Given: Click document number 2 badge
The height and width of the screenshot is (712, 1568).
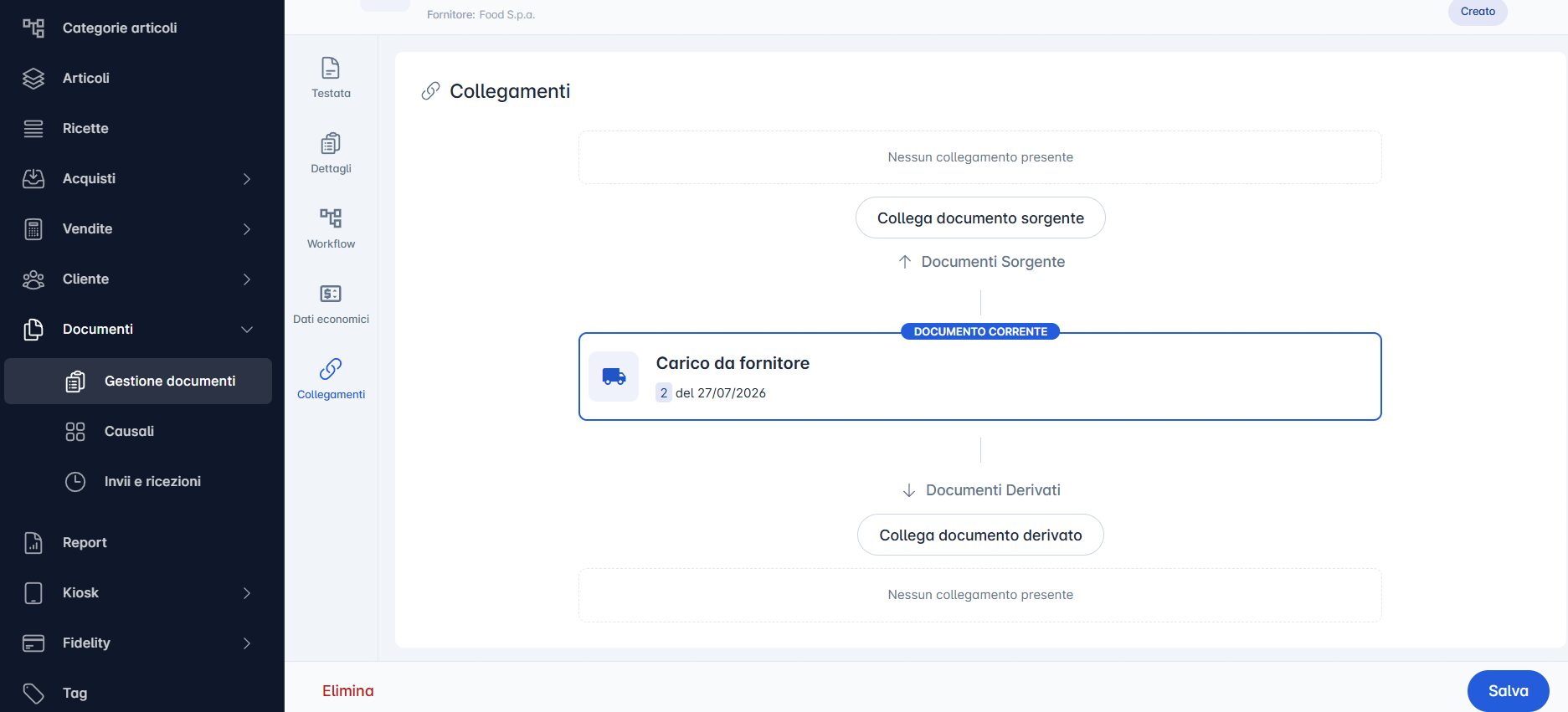Looking at the screenshot, I should [664, 392].
